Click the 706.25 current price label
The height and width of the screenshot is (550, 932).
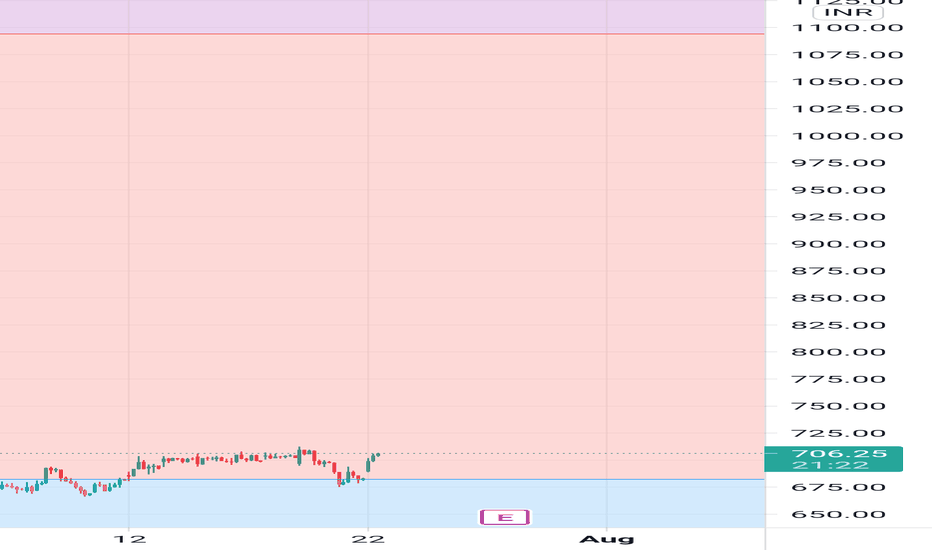pos(839,453)
